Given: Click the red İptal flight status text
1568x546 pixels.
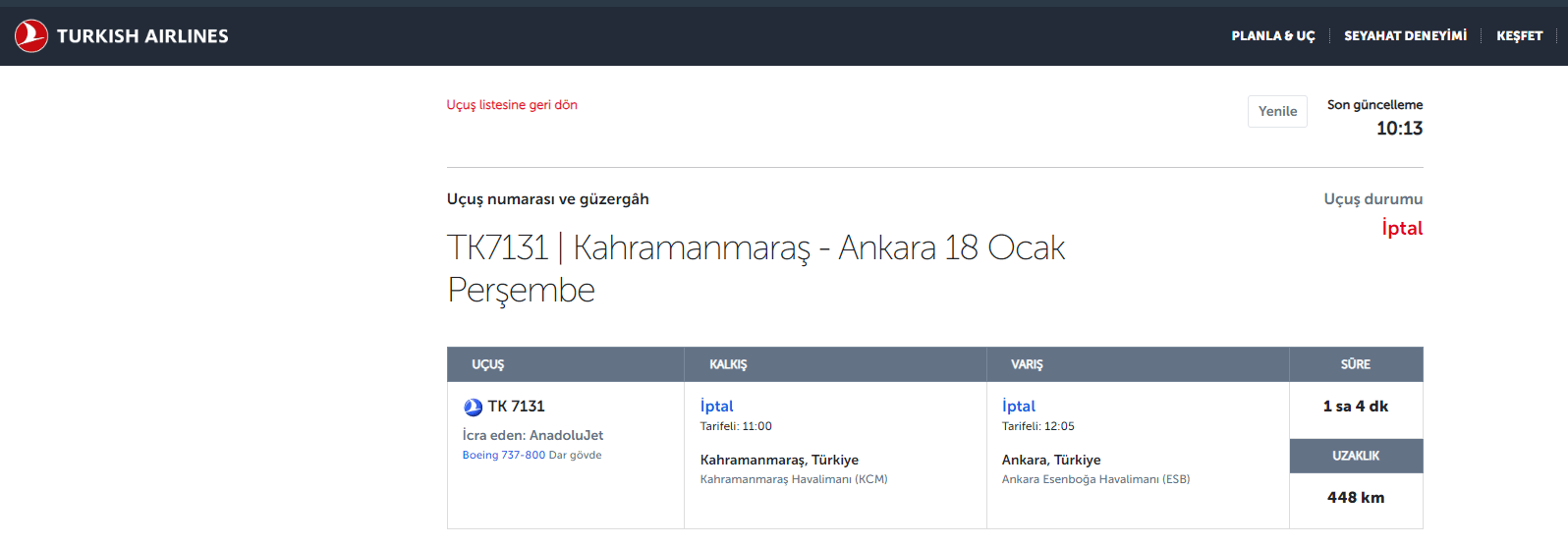Looking at the screenshot, I should tap(1401, 229).
